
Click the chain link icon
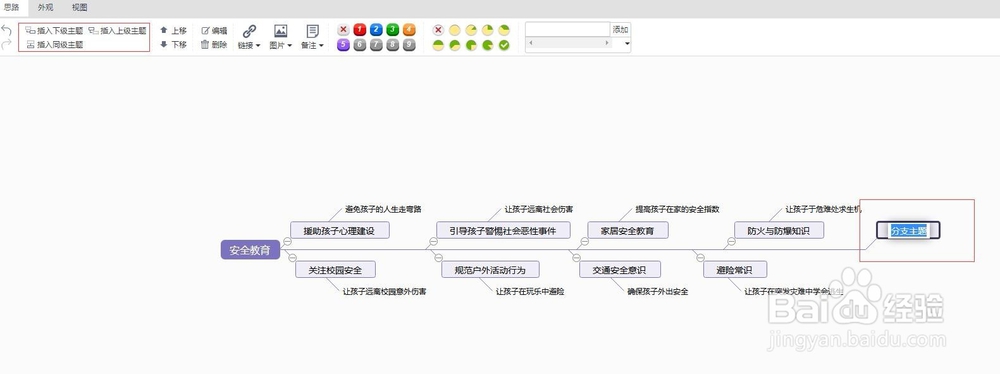[x=249, y=31]
